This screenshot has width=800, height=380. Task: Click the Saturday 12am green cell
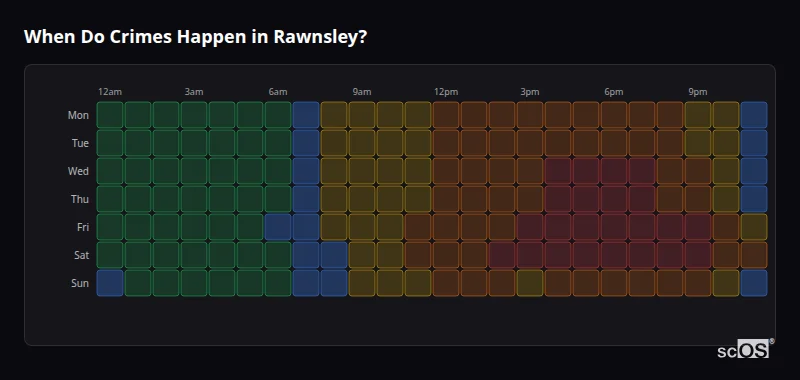coord(110,255)
